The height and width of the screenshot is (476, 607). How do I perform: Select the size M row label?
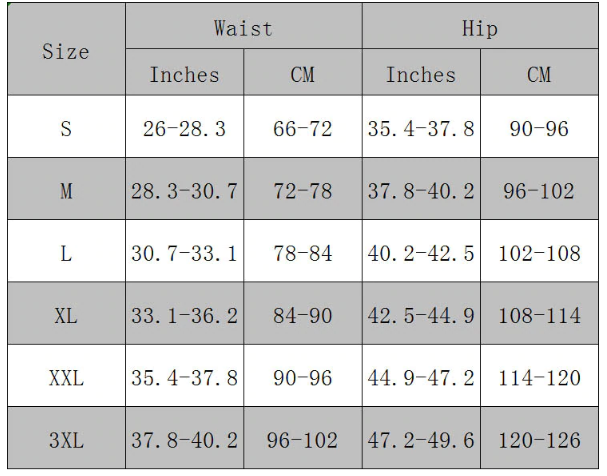point(66,189)
